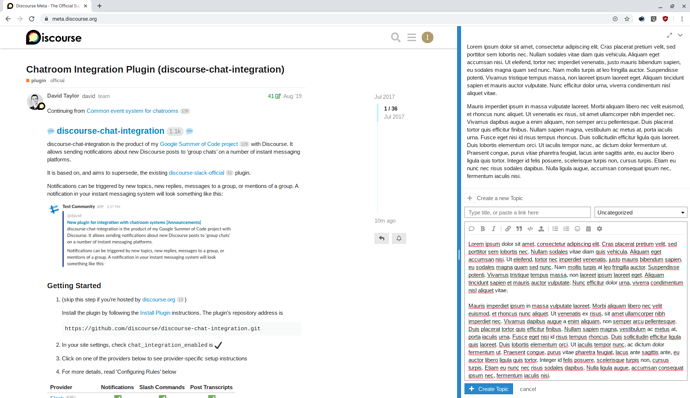Click the Aug '19 post date
690x398 pixels.
pos(293,96)
